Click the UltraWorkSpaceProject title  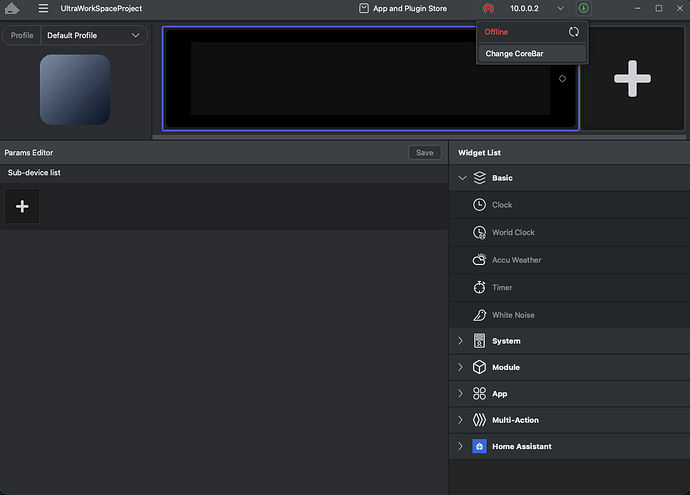pos(101,8)
